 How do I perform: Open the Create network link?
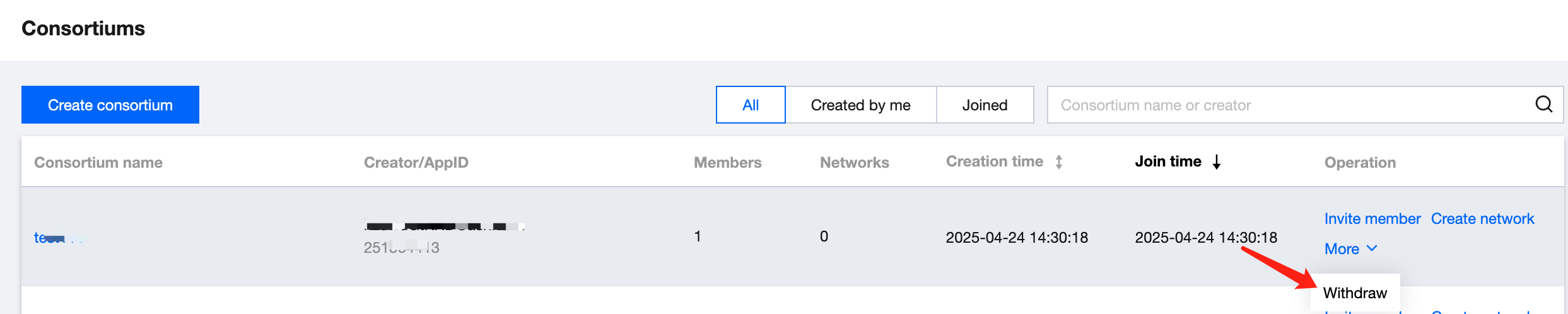(x=1482, y=219)
